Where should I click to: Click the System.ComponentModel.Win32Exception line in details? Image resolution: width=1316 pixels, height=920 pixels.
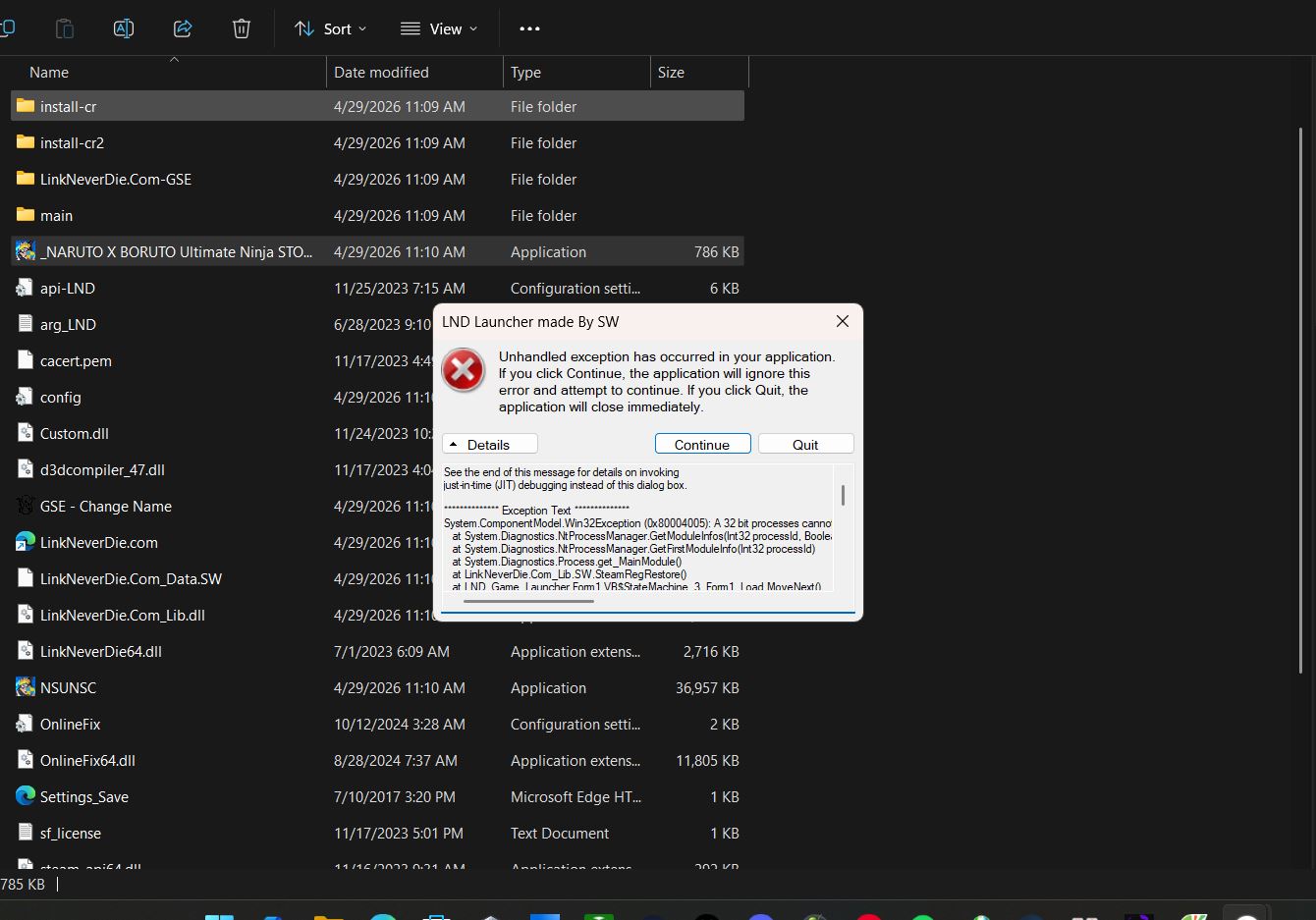coord(637,523)
